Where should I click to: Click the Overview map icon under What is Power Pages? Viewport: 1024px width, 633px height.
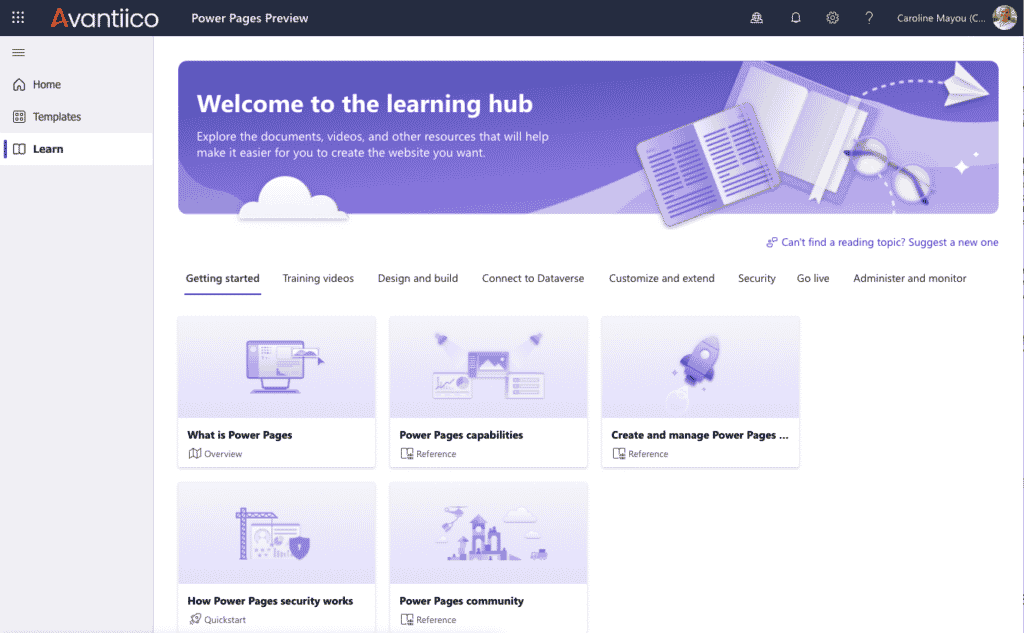click(x=195, y=453)
